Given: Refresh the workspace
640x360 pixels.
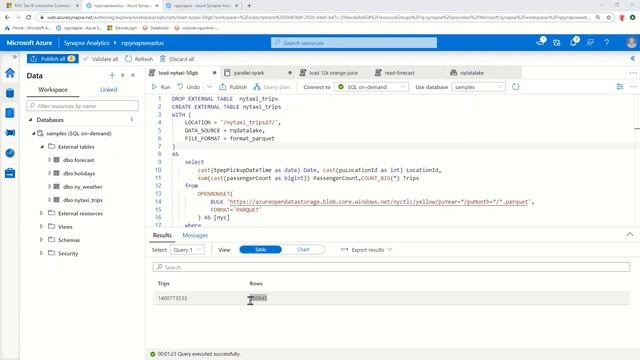Looking at the screenshot, I should 139,59.
